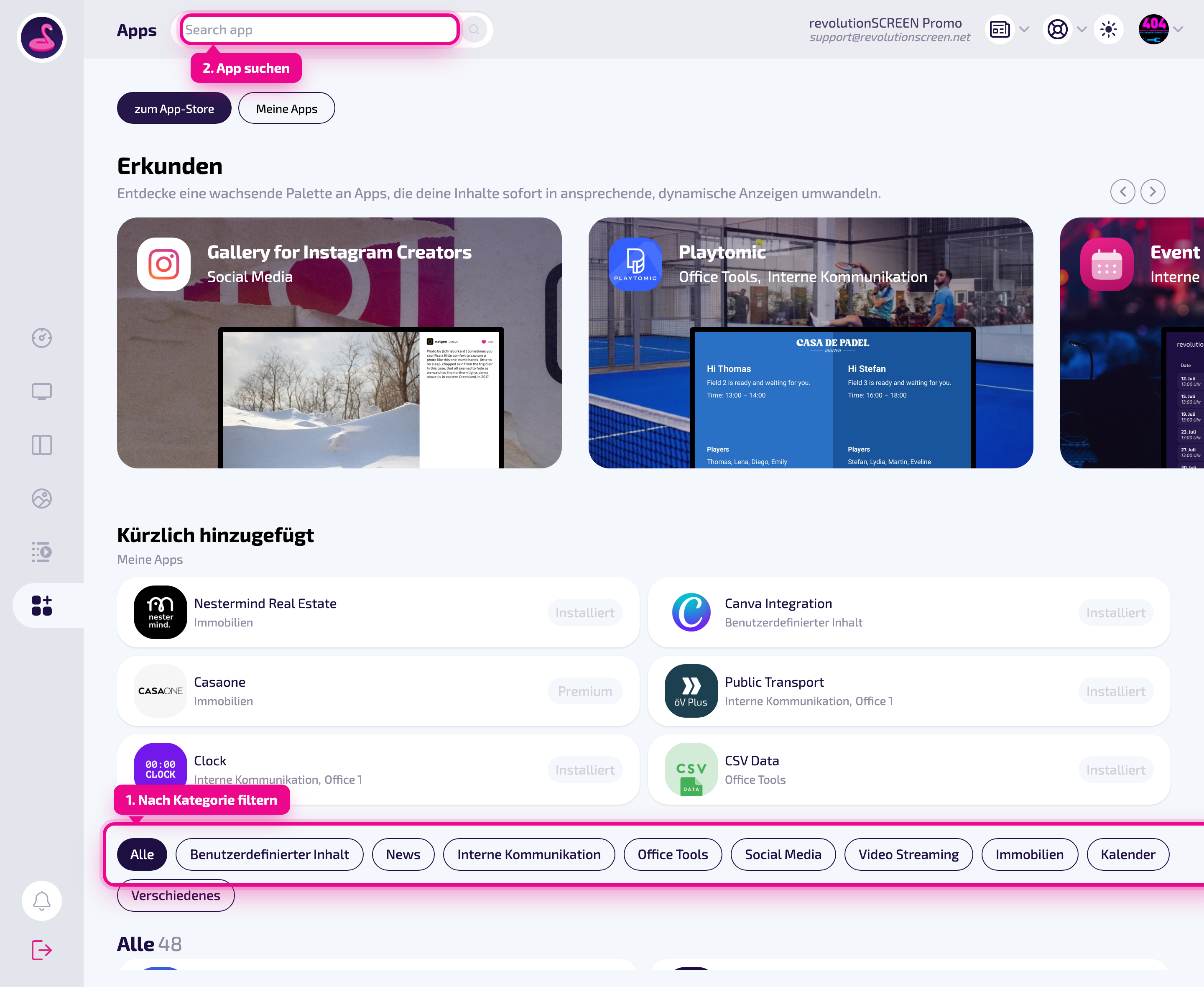
Task: Select the Alle category filter
Action: (x=142, y=854)
